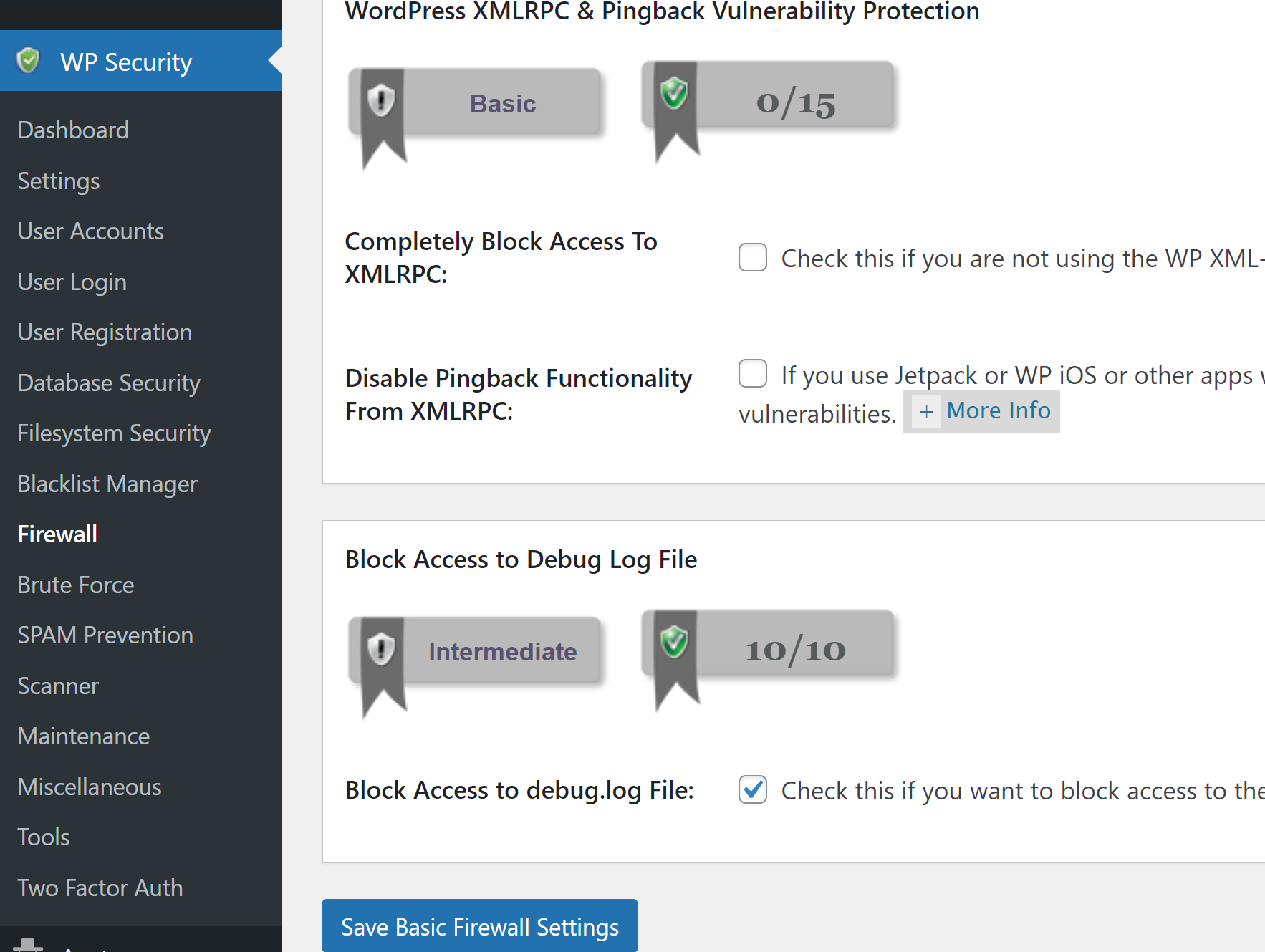Check the Disable Pingback Functionality checkbox
Viewport: 1265px width, 952px height.
(752, 373)
